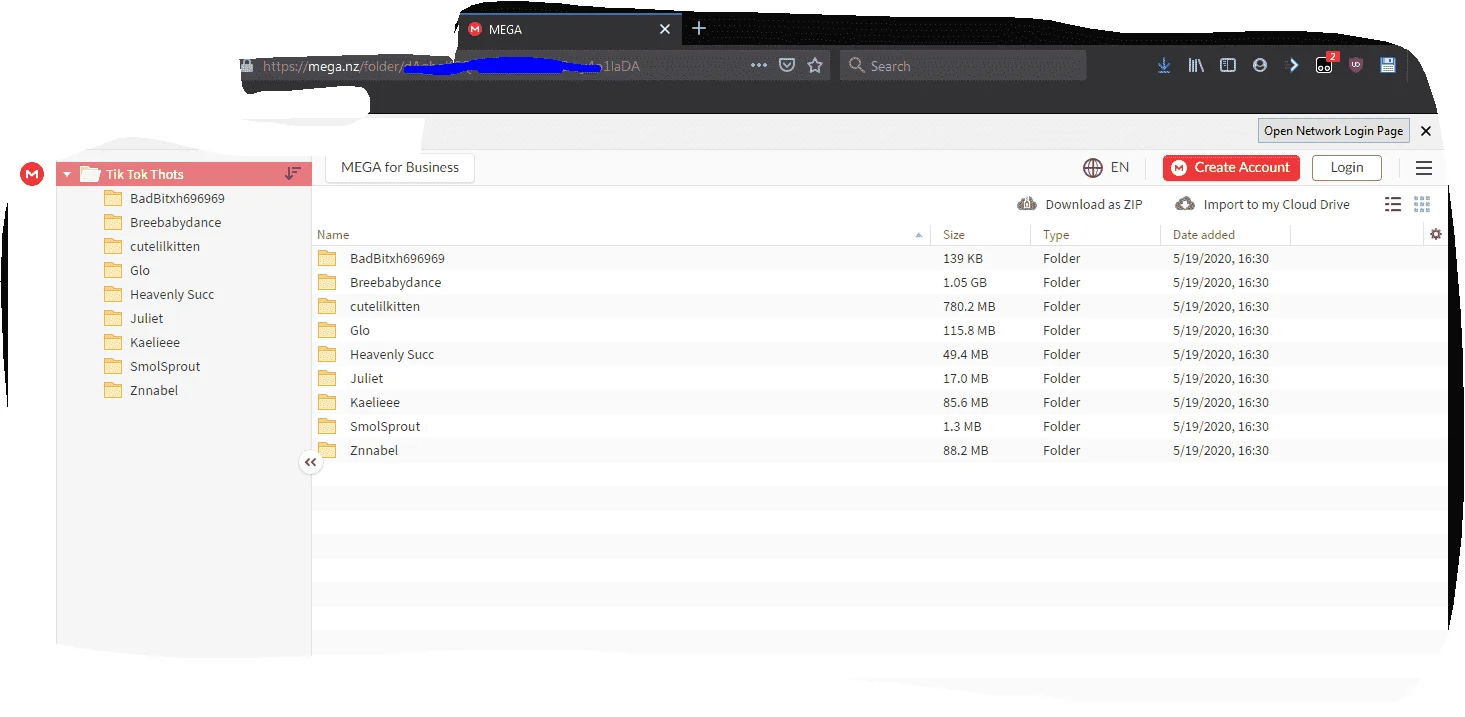Click folder icon of Kaelieee list row

click(x=327, y=402)
